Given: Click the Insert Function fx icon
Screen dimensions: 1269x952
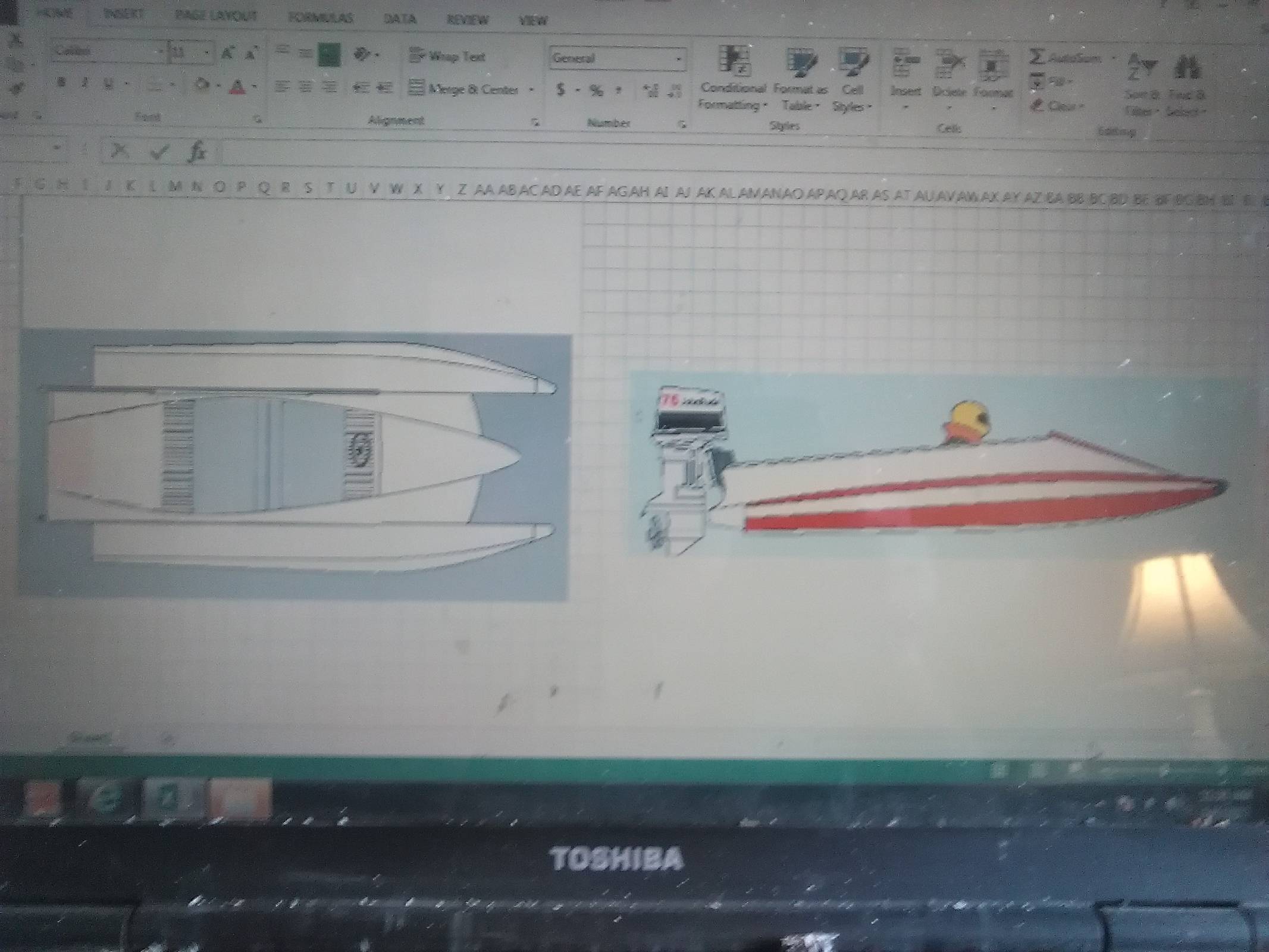Looking at the screenshot, I should pos(197,152).
